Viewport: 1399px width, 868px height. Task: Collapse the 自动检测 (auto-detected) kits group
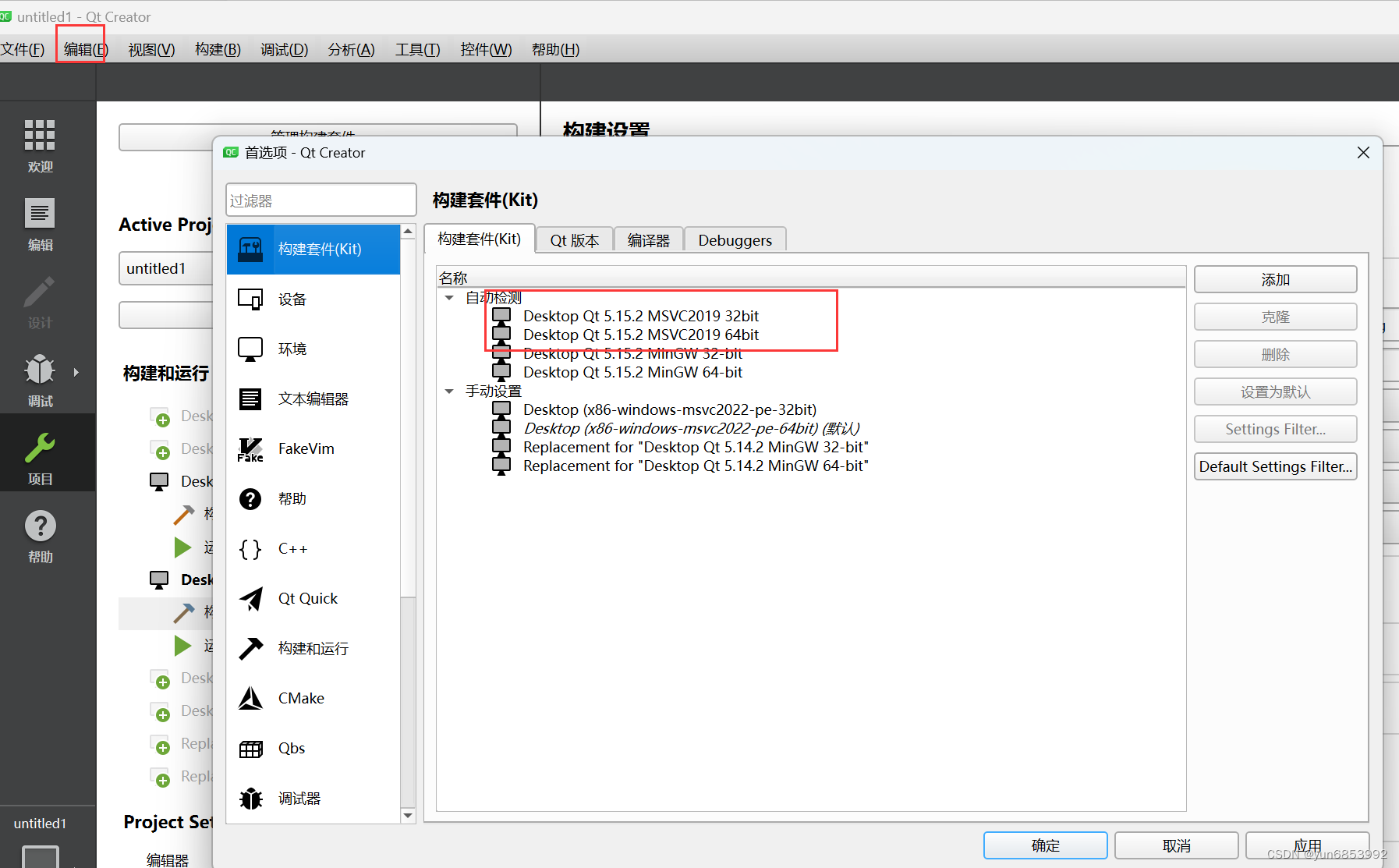pyautogui.click(x=449, y=298)
